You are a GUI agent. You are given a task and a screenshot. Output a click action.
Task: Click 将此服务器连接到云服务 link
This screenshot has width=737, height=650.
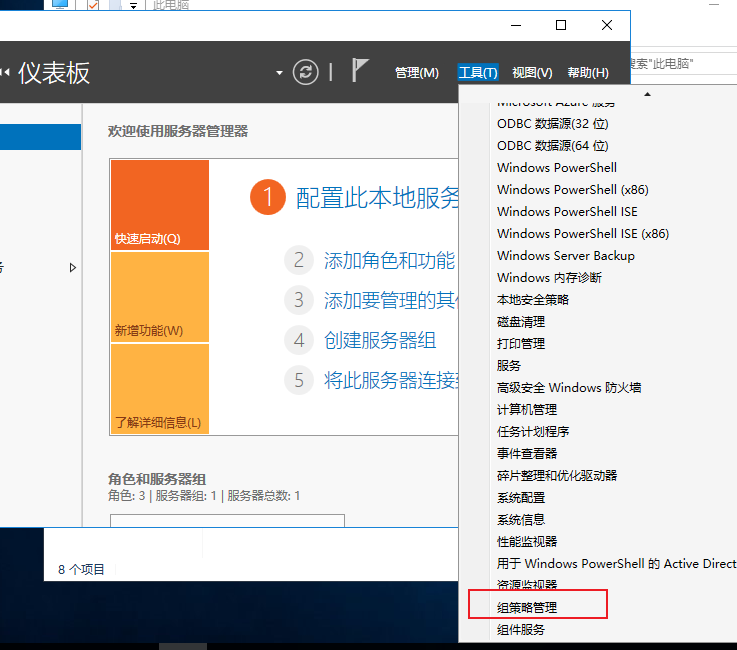[391, 380]
